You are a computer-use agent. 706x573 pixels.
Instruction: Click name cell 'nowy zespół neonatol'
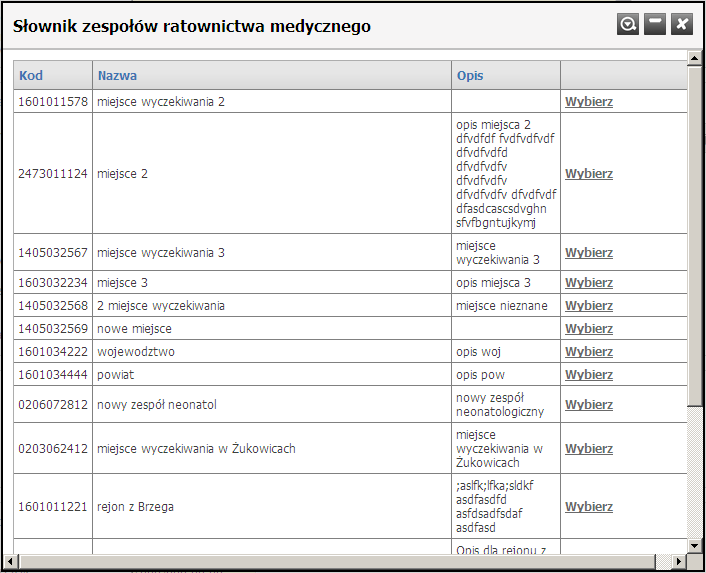pos(272,405)
